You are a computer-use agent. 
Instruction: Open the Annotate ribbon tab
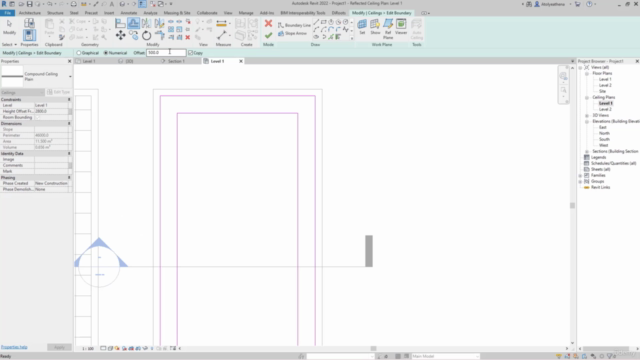pyautogui.click(x=129, y=13)
